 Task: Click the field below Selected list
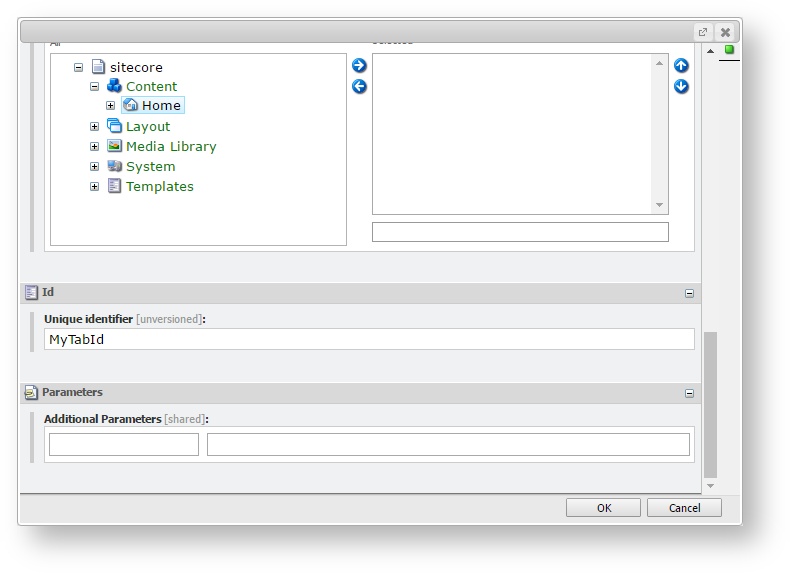(x=520, y=232)
